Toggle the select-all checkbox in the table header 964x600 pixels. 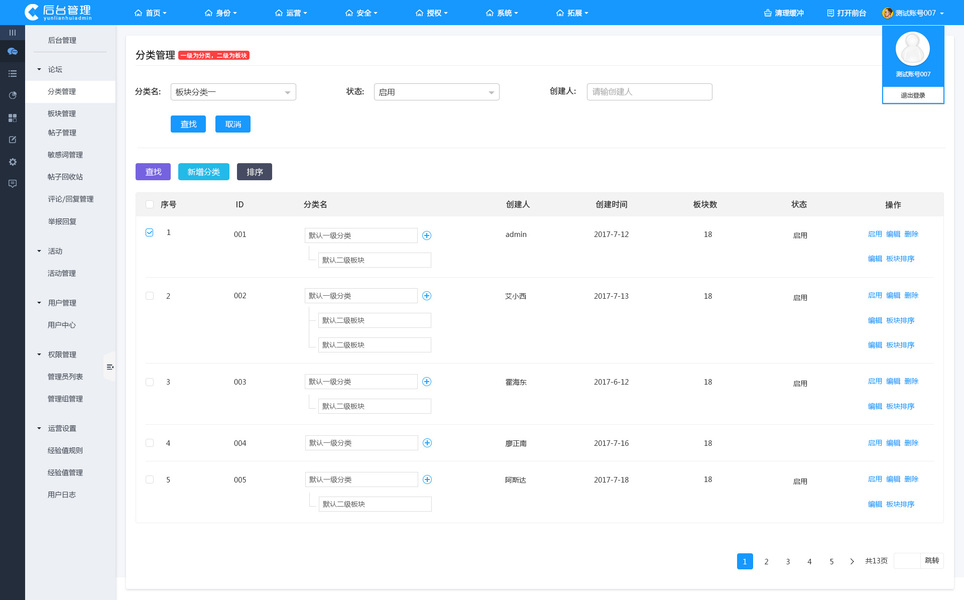coord(149,204)
